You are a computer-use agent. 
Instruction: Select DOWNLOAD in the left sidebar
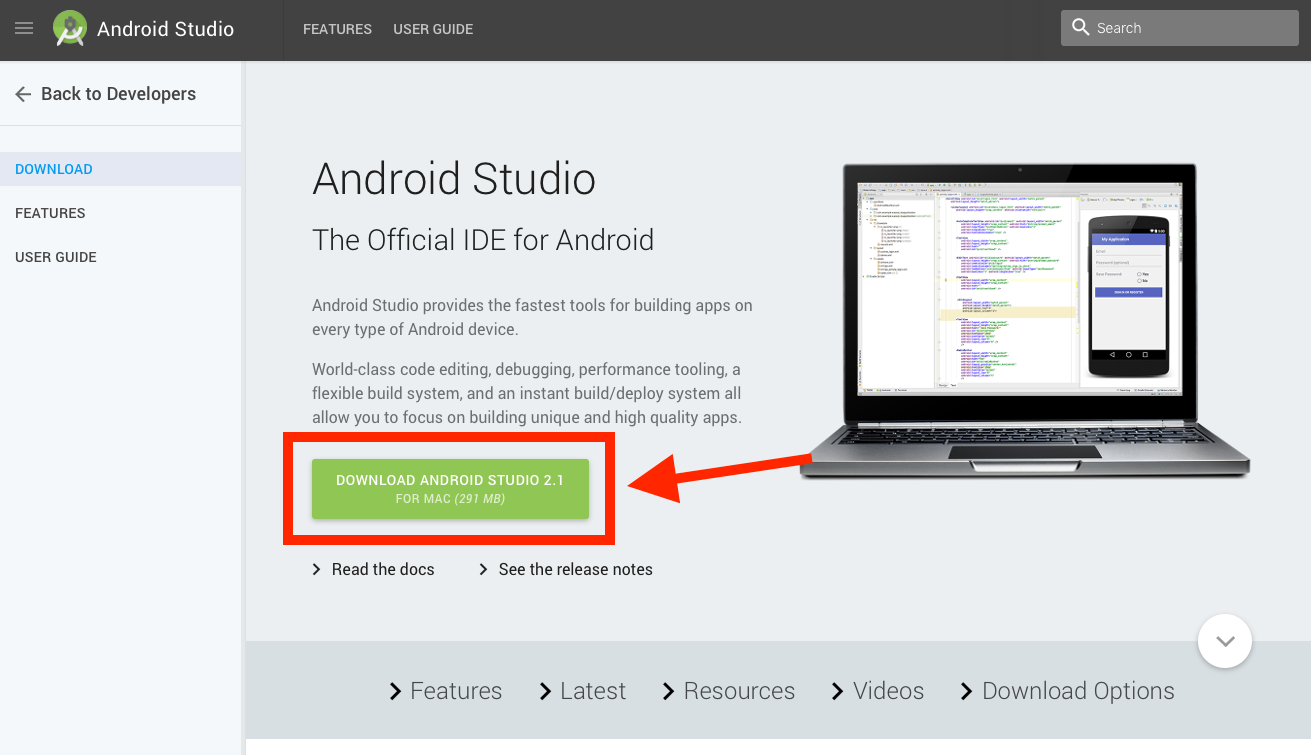pos(121,169)
